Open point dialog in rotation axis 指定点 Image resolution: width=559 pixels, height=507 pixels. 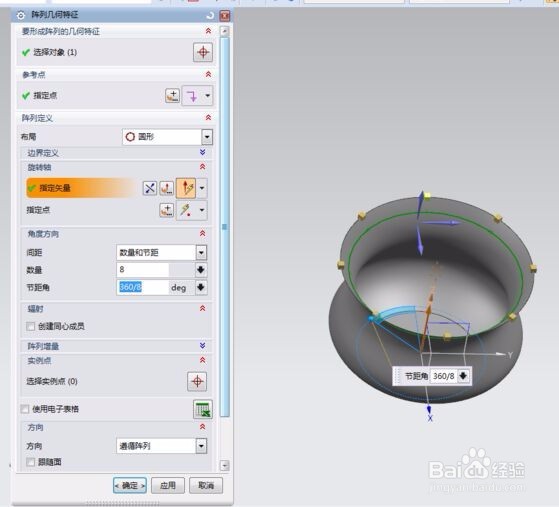click(166, 210)
